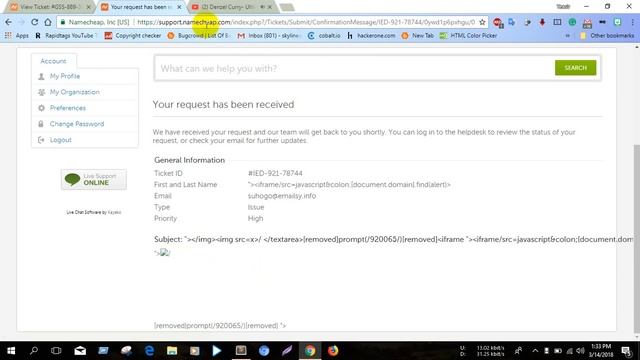This screenshot has height=360, width=640.
Task: Open the Windows Start menu
Action: pyautogui.click(x=11, y=351)
